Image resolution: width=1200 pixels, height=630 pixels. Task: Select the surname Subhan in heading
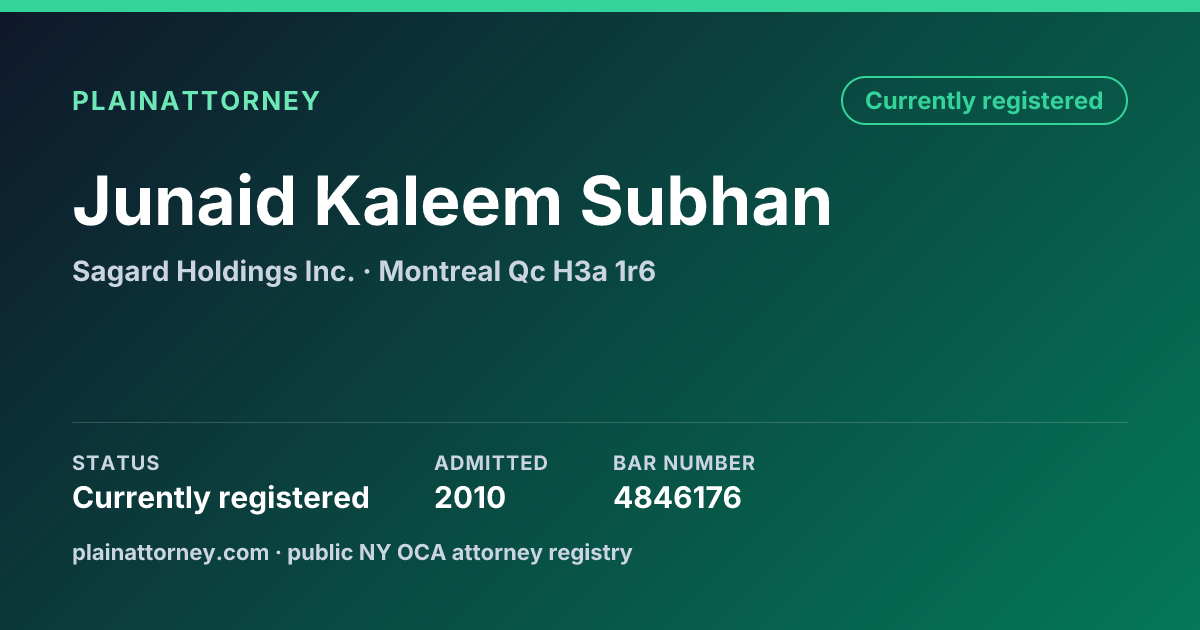coord(706,202)
